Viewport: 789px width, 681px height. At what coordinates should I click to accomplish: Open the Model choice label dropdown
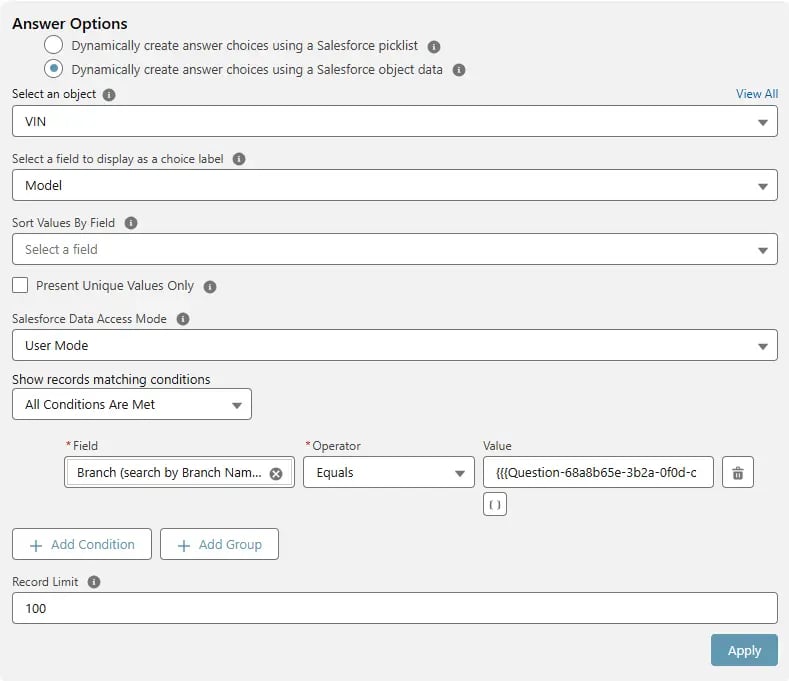[x=394, y=185]
